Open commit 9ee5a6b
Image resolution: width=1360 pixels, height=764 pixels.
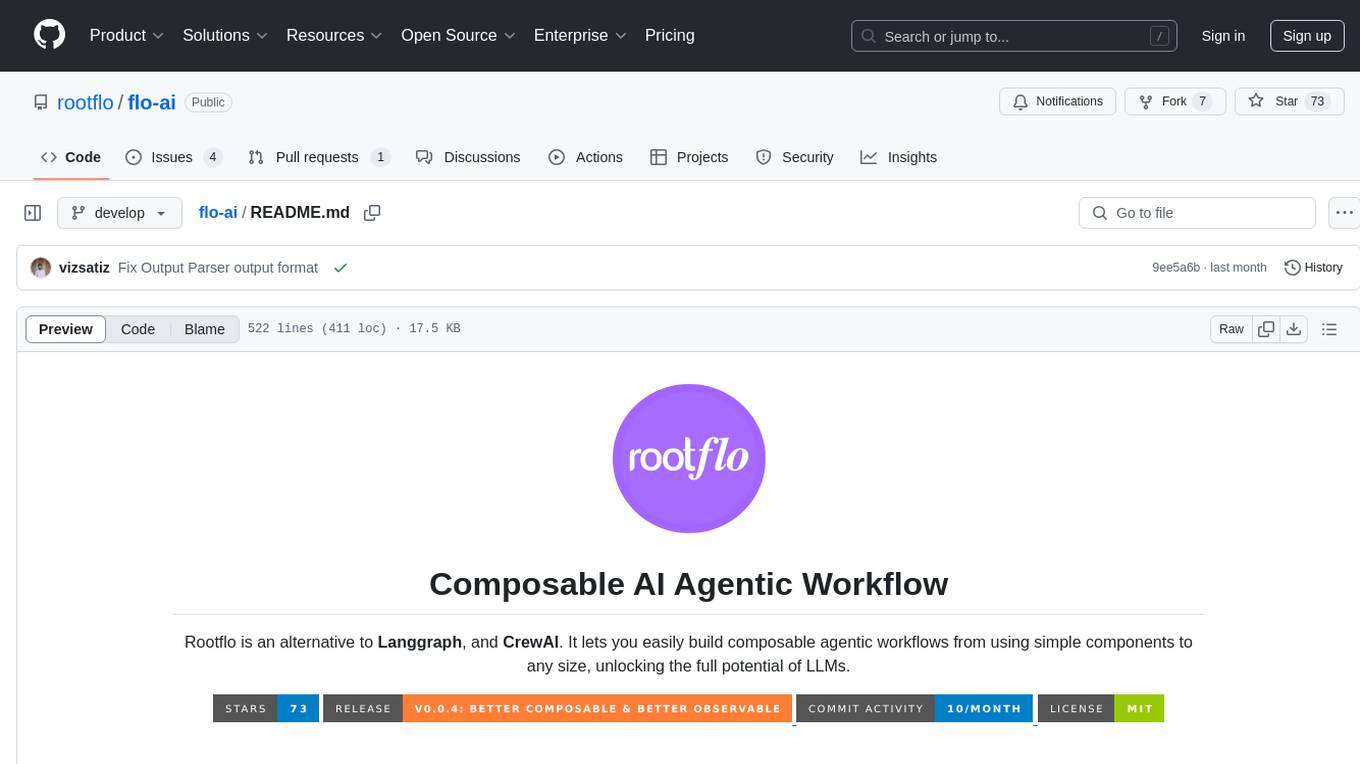click(x=1176, y=268)
